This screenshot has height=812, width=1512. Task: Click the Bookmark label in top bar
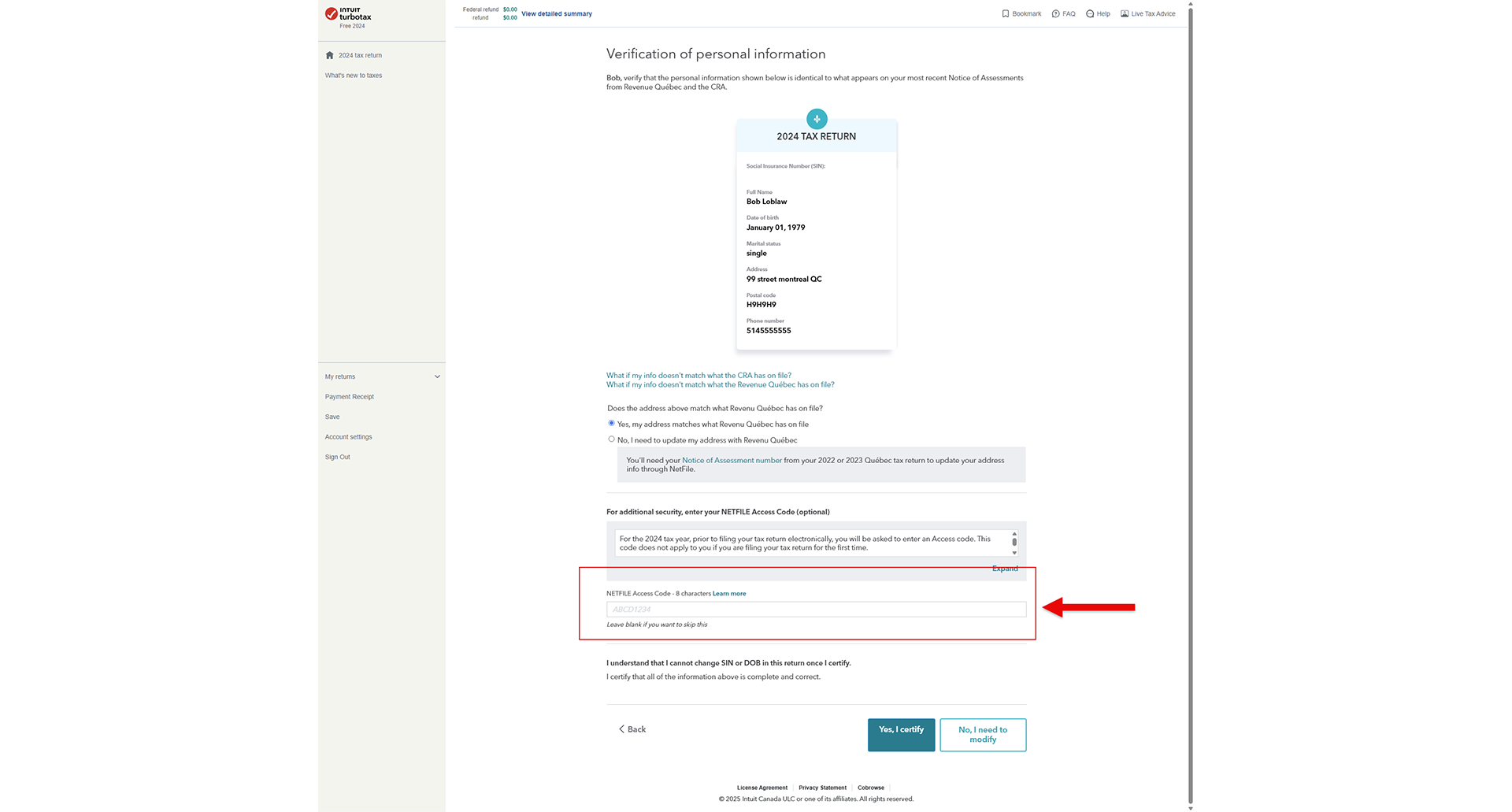(1026, 13)
